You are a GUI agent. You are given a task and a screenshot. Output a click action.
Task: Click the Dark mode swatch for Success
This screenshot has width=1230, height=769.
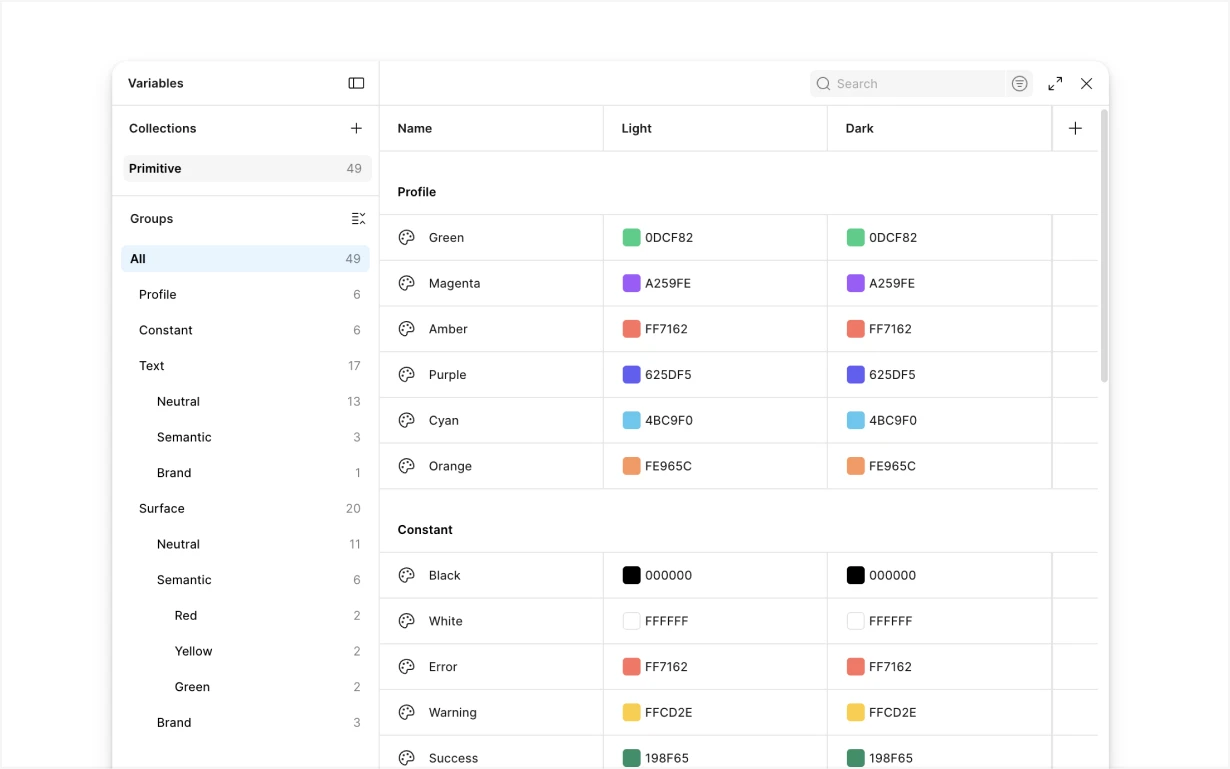855,758
